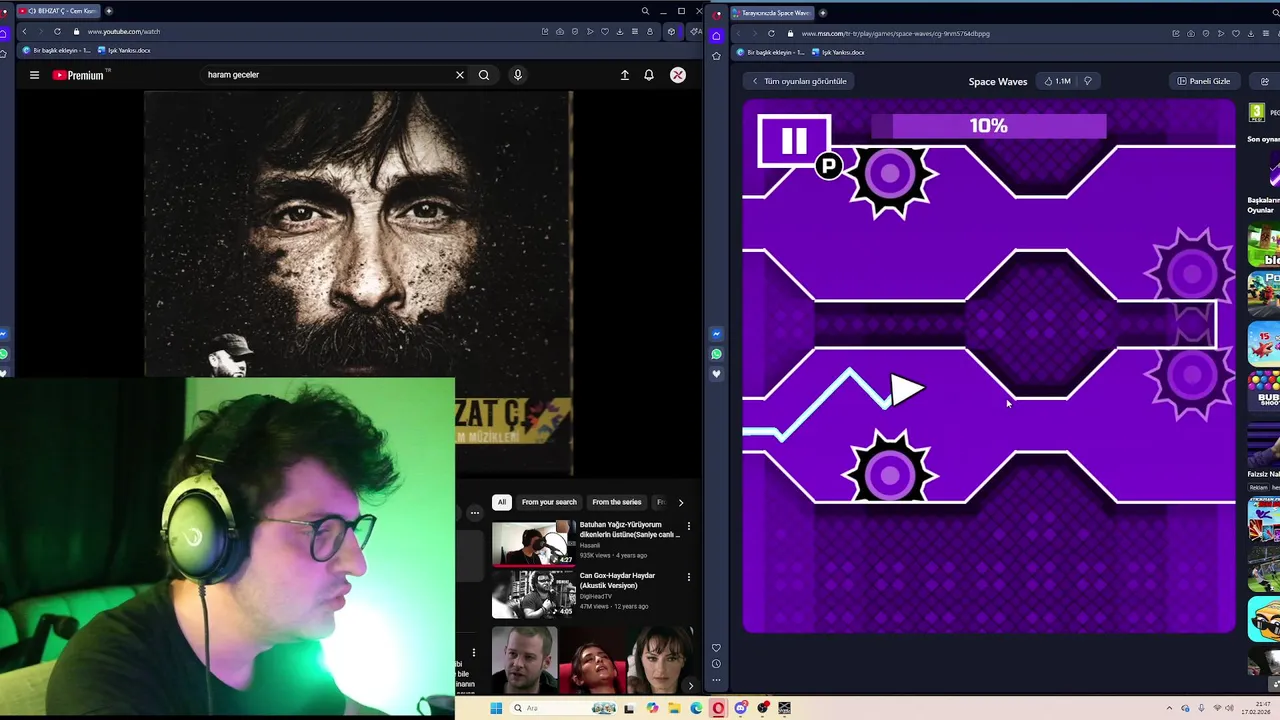Open Windows Start menu
This screenshot has height=720, width=1280.
[496, 708]
